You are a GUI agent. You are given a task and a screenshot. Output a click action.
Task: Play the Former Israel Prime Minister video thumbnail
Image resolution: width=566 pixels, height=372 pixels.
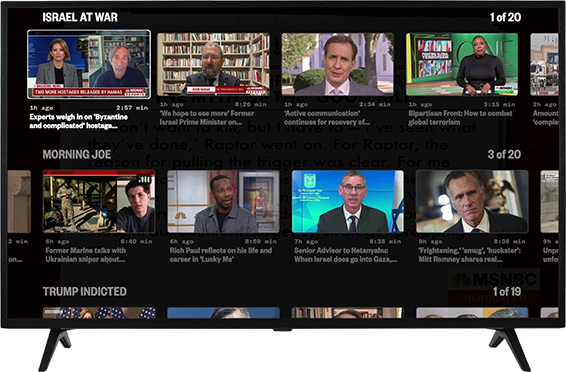click(213, 64)
